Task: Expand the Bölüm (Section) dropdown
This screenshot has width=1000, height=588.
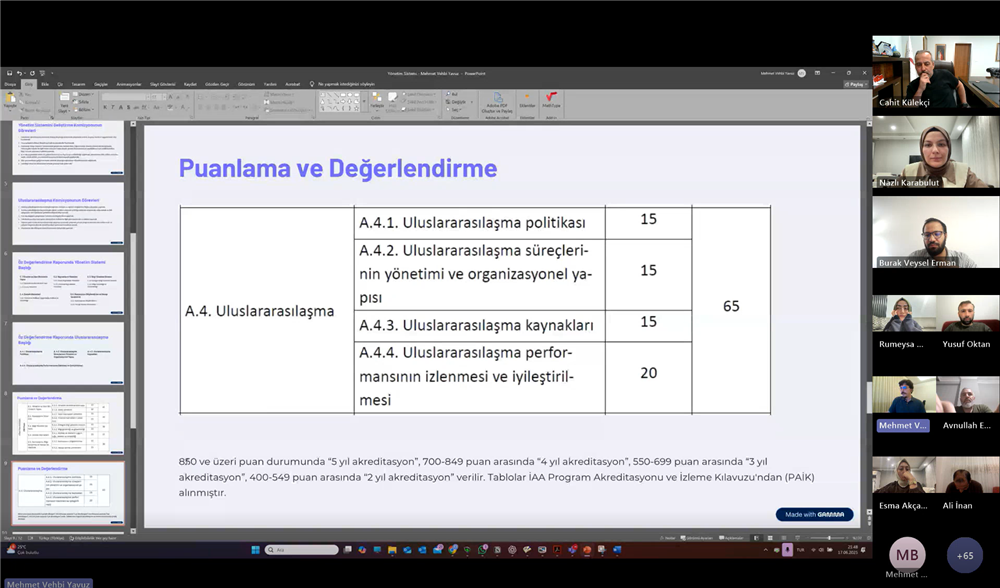Action: point(84,110)
